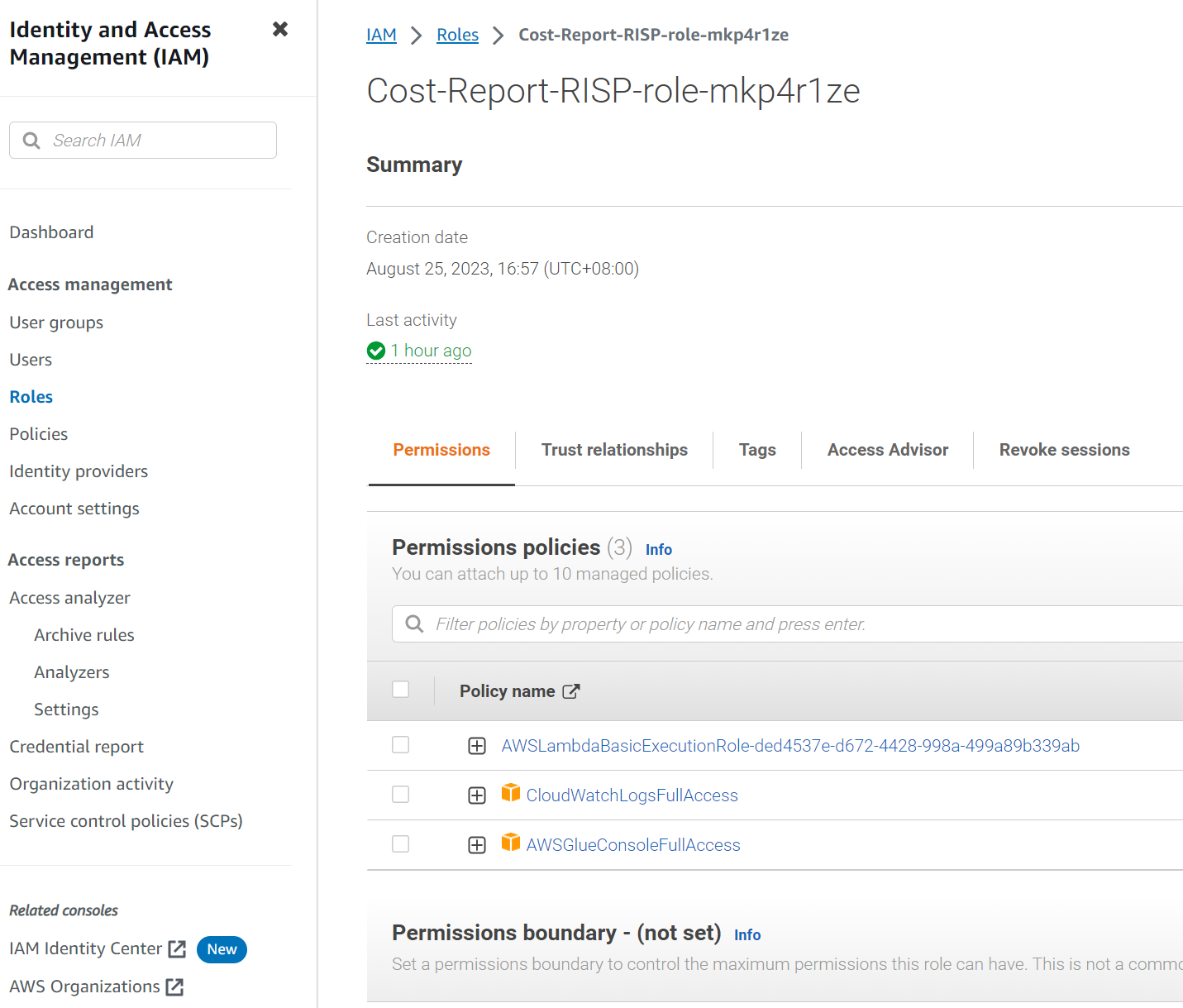The image size is (1183, 1008).
Task: Open IAM Identity Center via its external-link icon
Action: pos(177,948)
